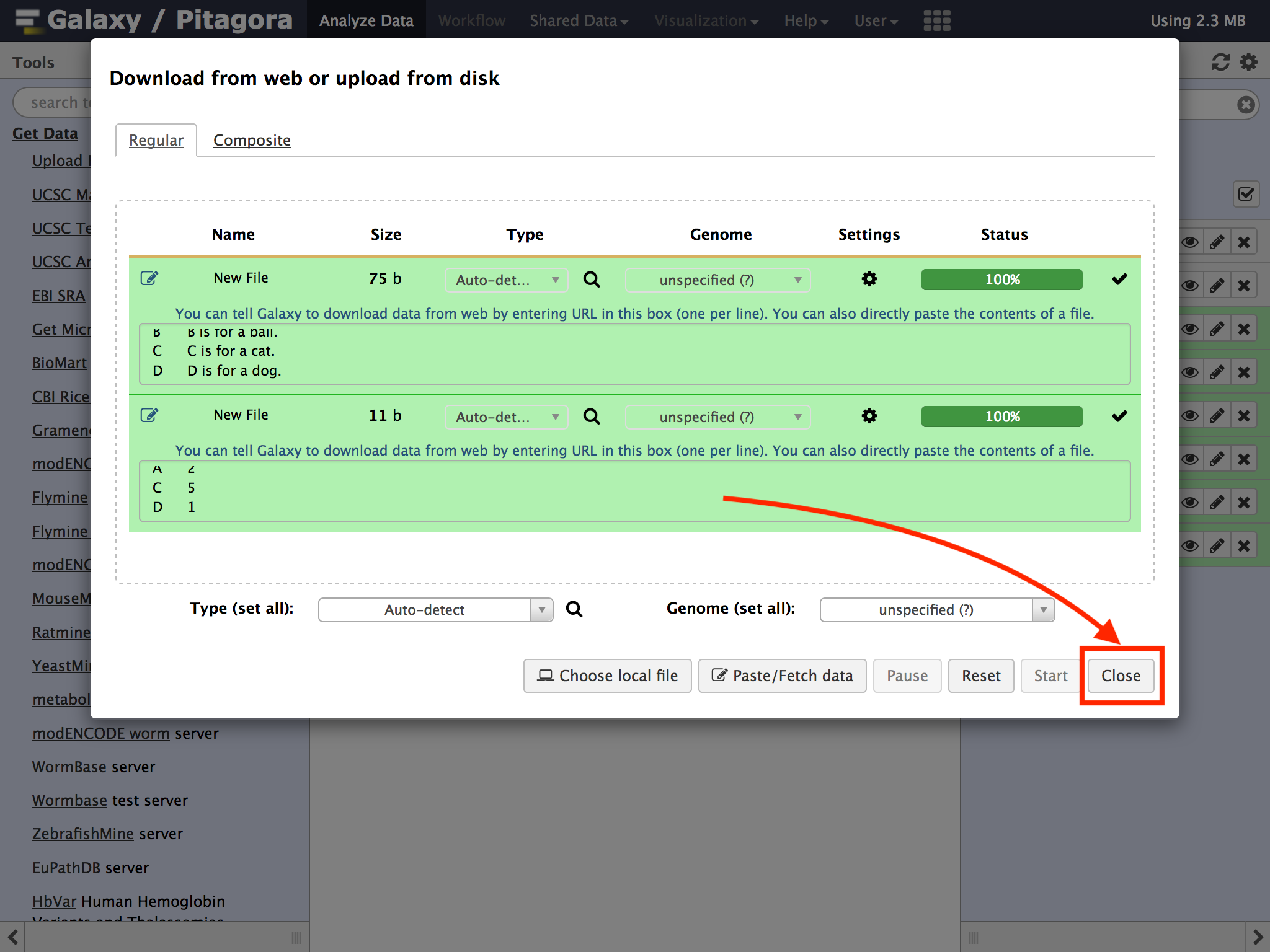Click magnifier next to first file's type
1270x952 pixels.
592,280
